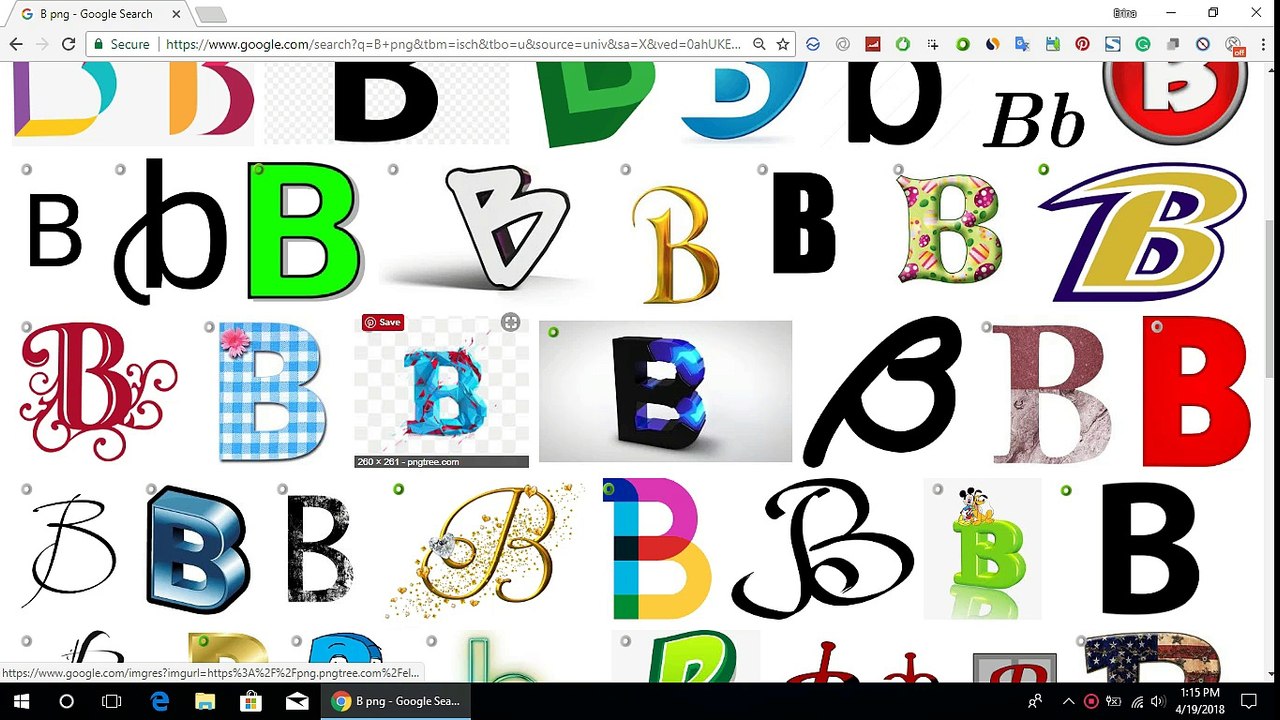Open the red chart extension icon

[873, 44]
